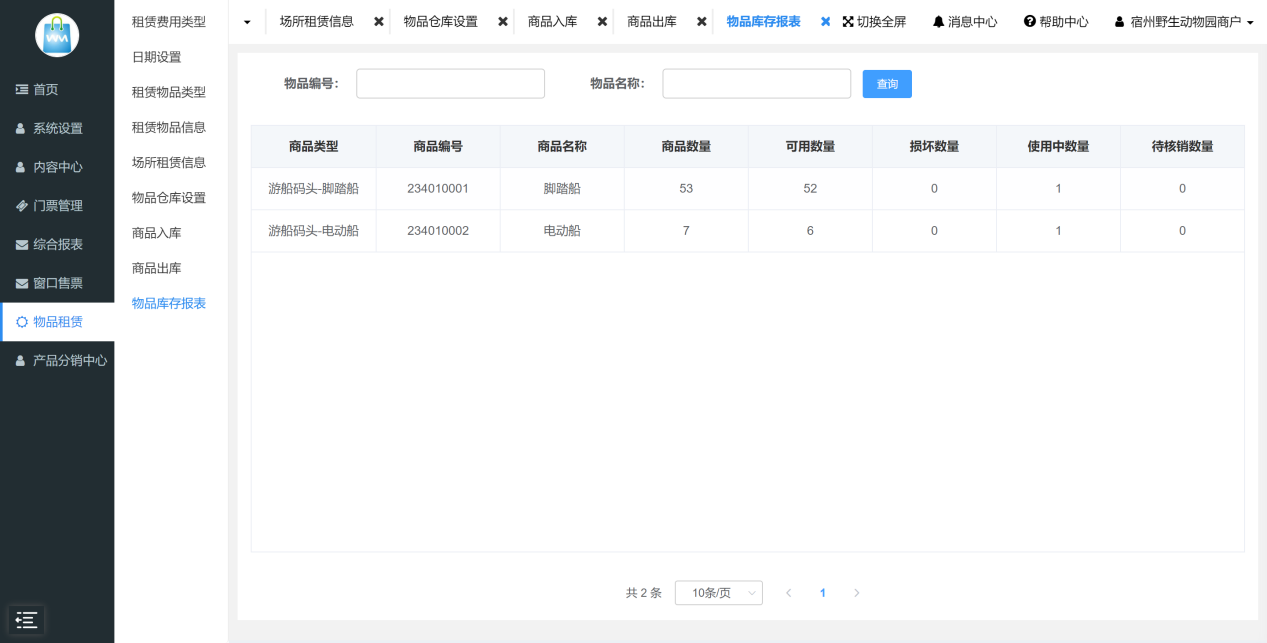Screen dimensions: 1267x643
Task: Open 综合报表 from the sidebar
Action: [57, 245]
